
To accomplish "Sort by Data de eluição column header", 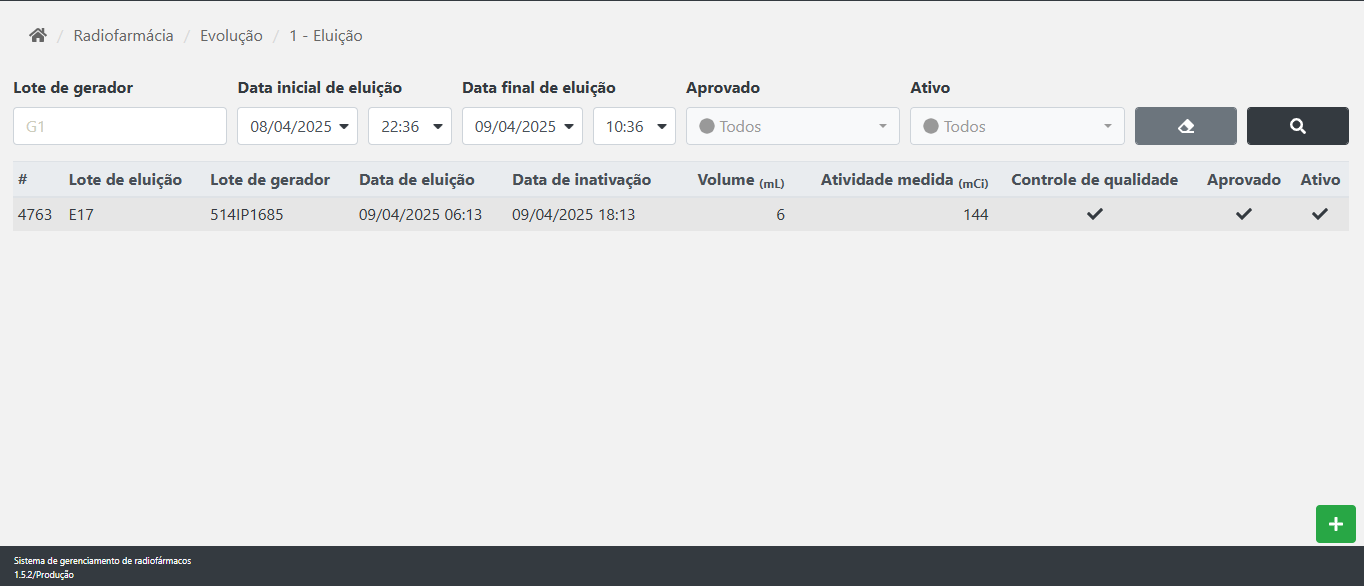I will coord(416,180).
